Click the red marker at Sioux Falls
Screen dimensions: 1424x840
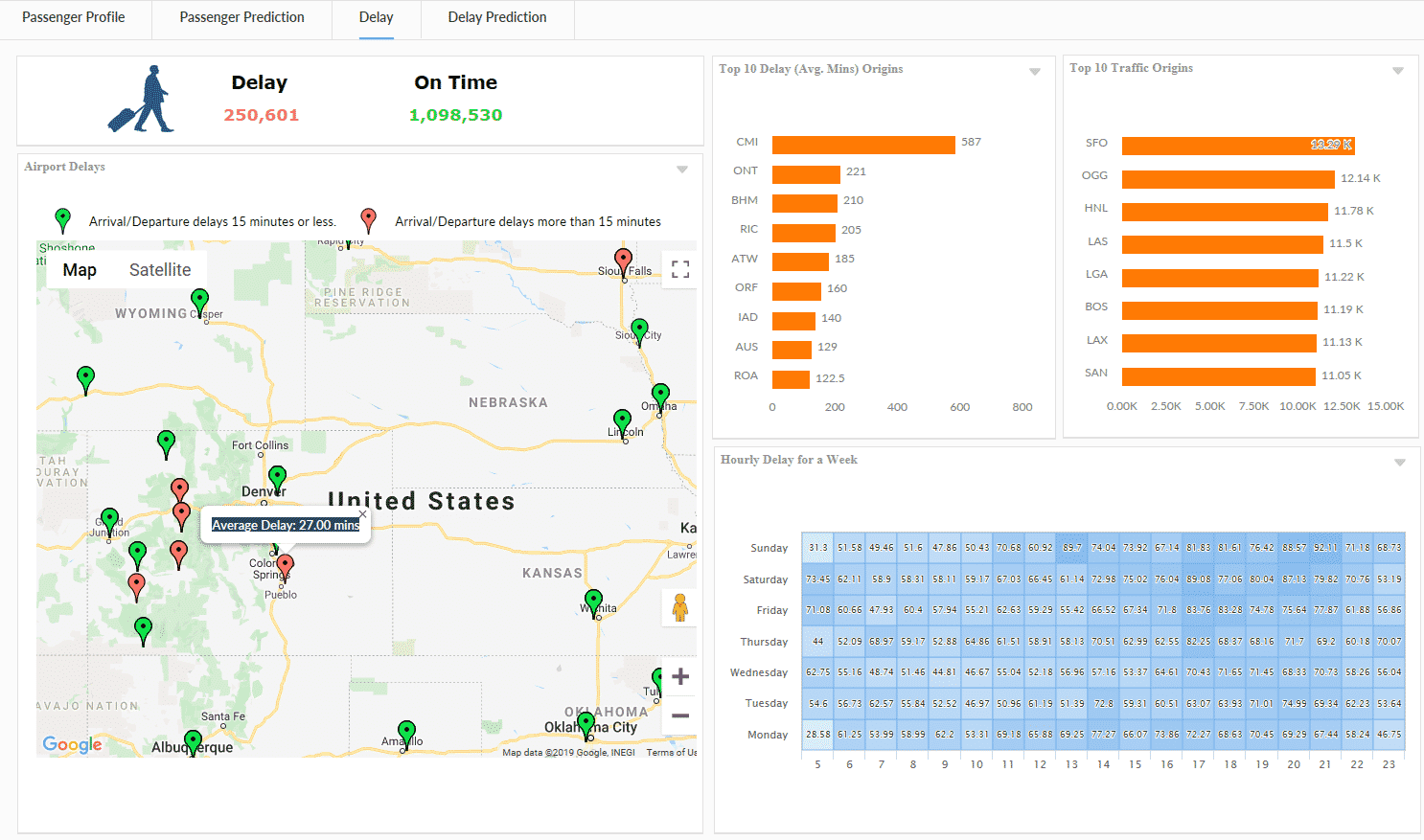(623, 260)
